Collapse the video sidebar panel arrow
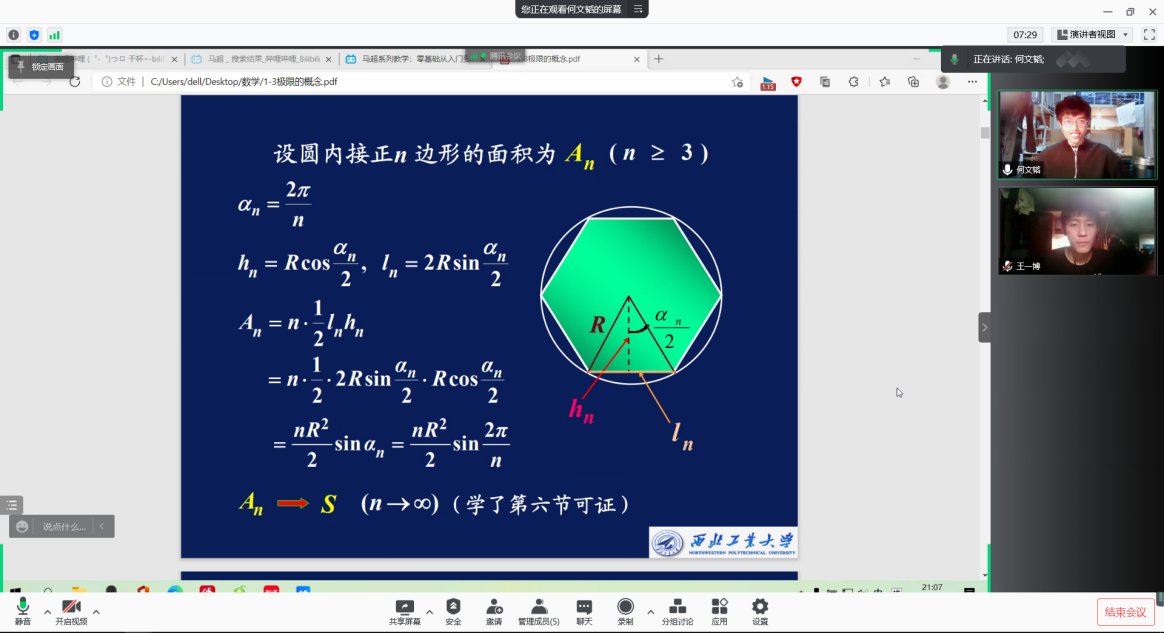1164x633 pixels. pos(984,327)
